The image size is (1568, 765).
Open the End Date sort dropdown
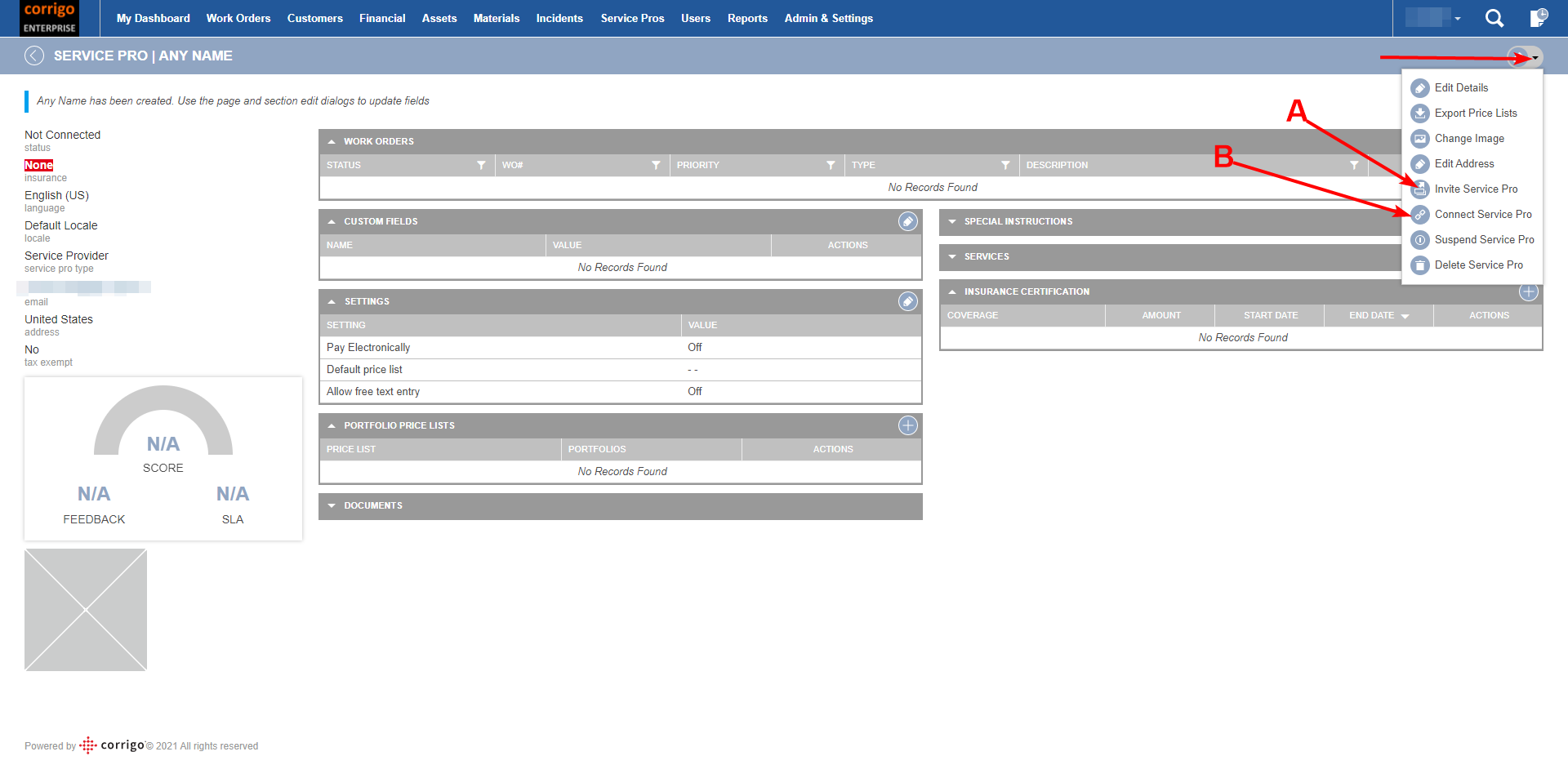1404,315
